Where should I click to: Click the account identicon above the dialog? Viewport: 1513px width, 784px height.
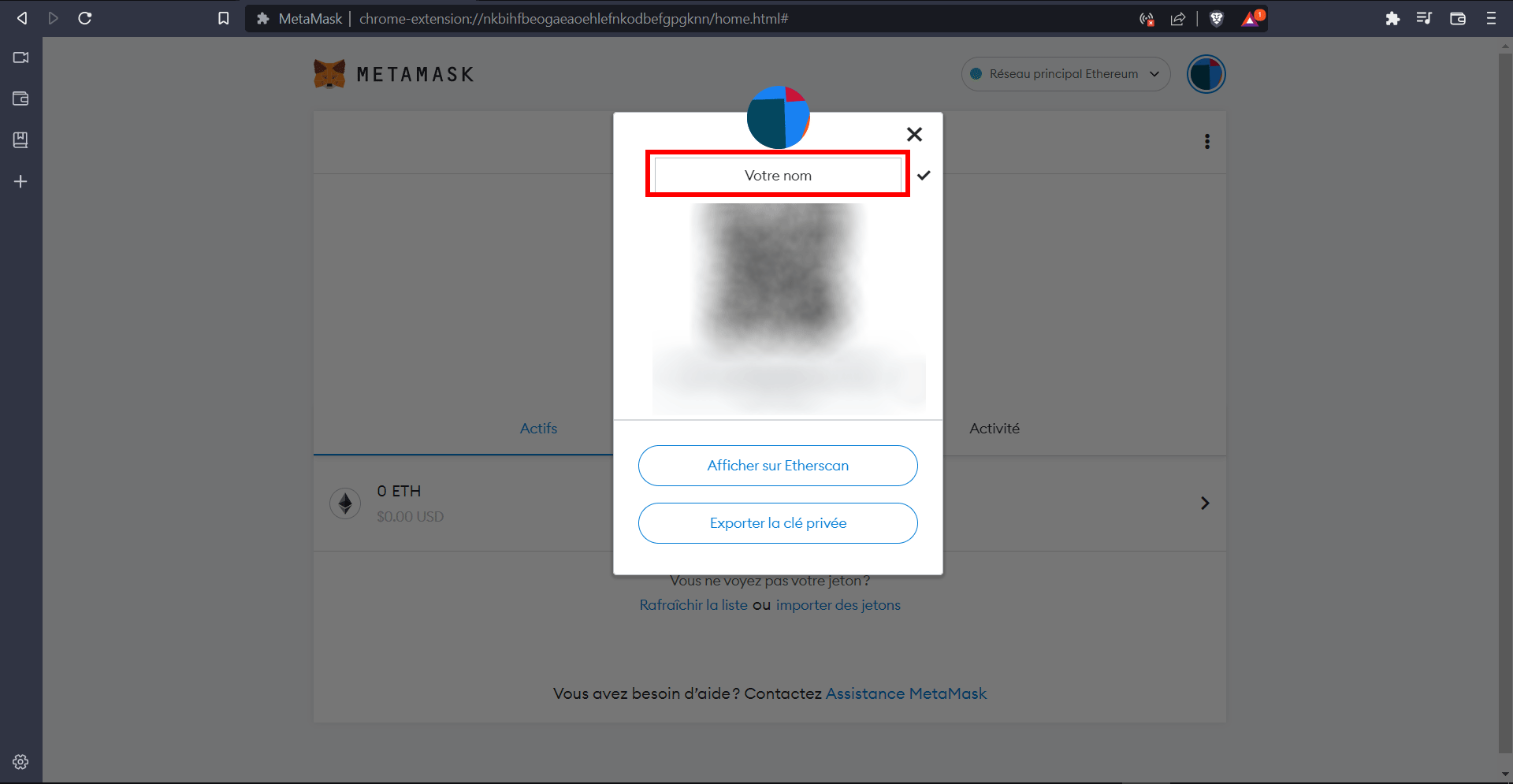coord(778,117)
